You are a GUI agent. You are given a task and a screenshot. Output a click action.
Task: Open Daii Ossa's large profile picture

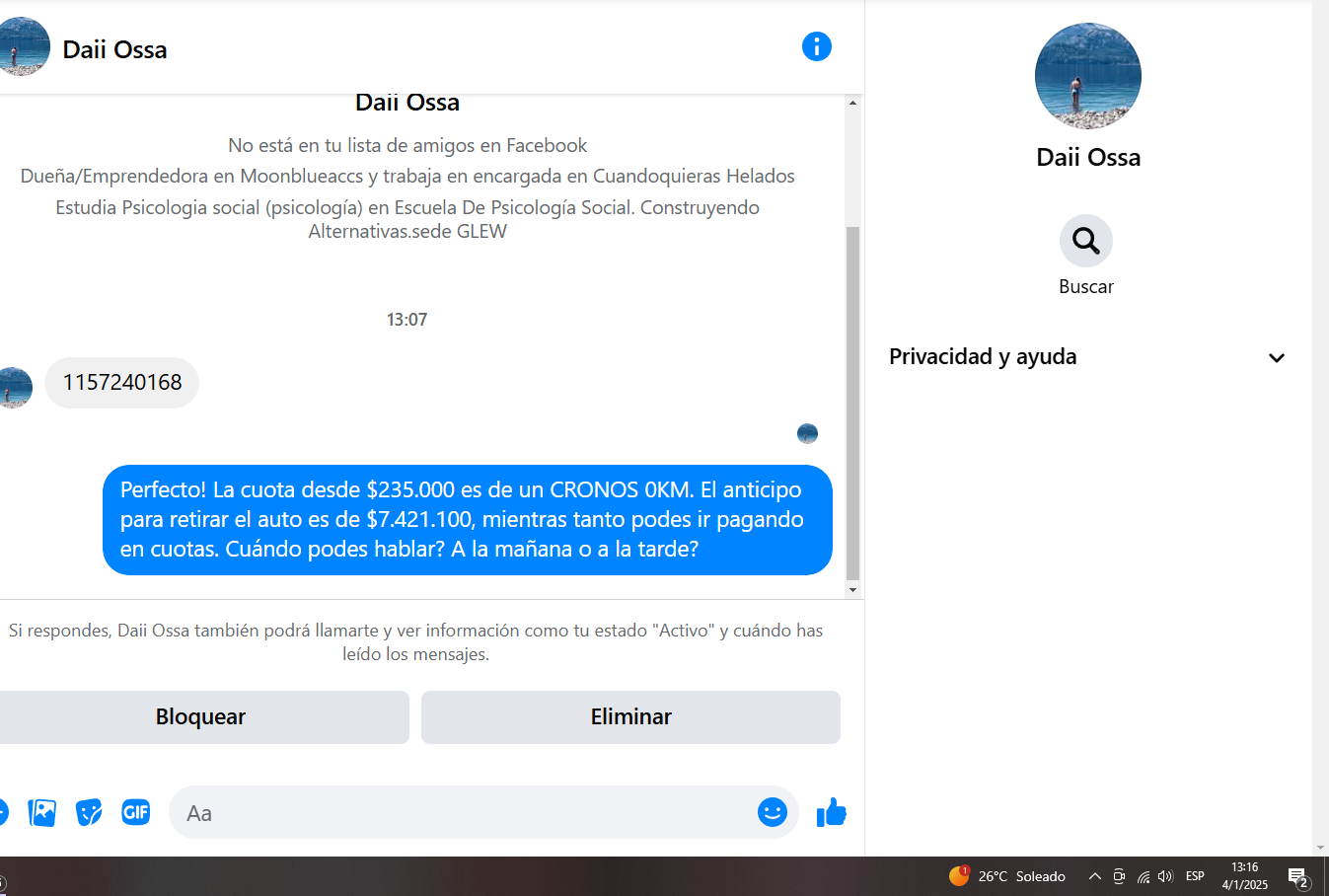pyautogui.click(x=1087, y=76)
